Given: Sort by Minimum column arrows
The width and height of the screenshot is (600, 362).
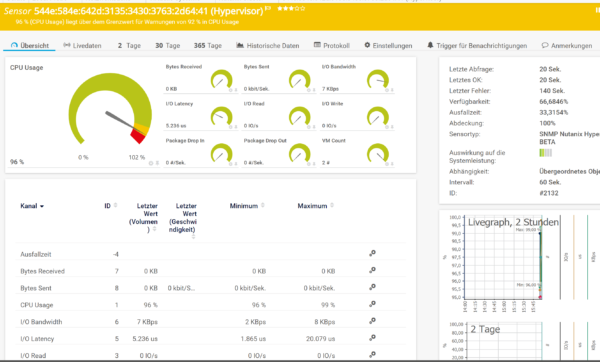Looking at the screenshot, I should point(263,205).
